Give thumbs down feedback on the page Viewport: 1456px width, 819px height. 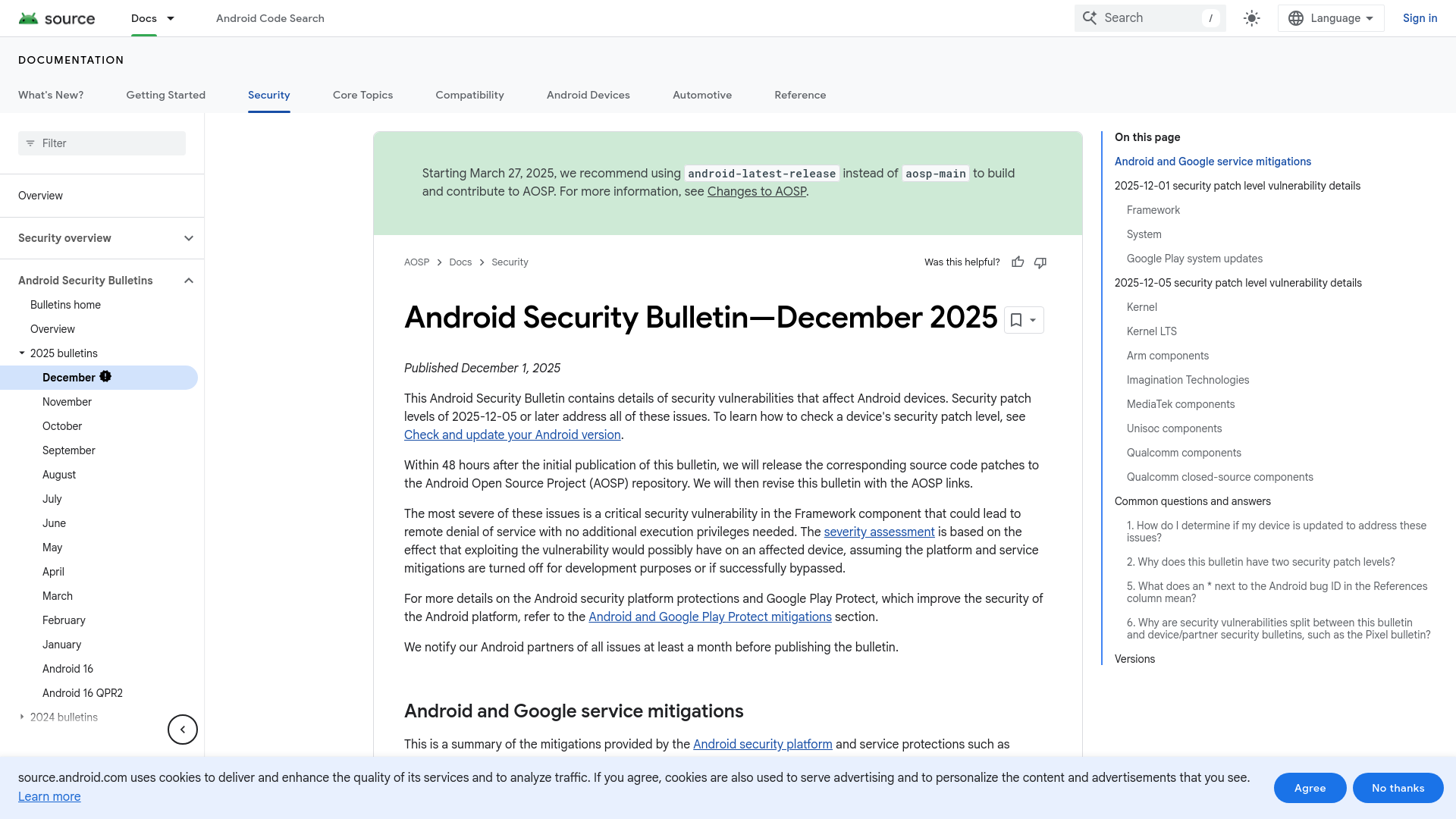(x=1040, y=262)
